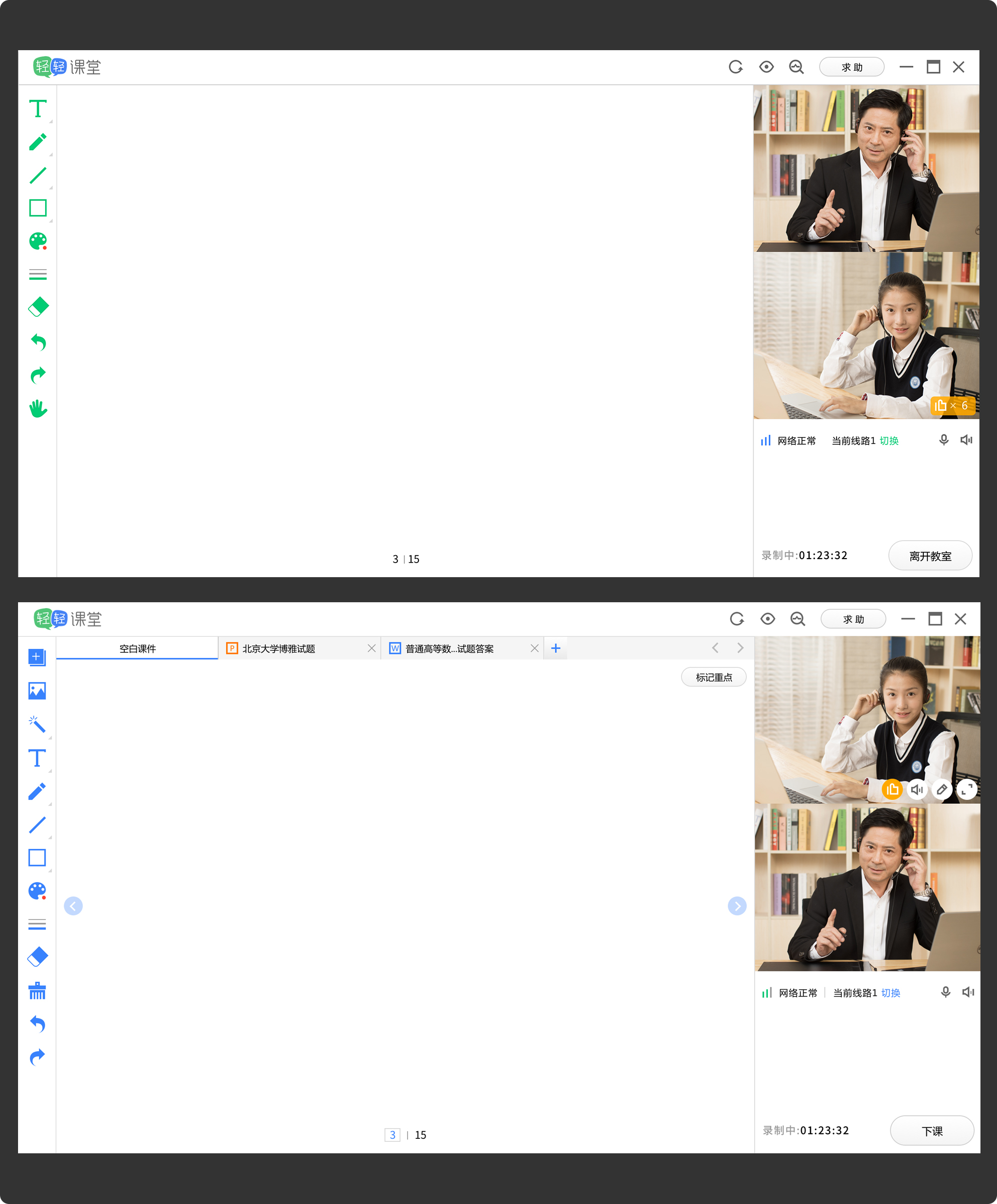Switch to the 空白课件 tab
This screenshot has width=997, height=1204.
pyautogui.click(x=137, y=648)
